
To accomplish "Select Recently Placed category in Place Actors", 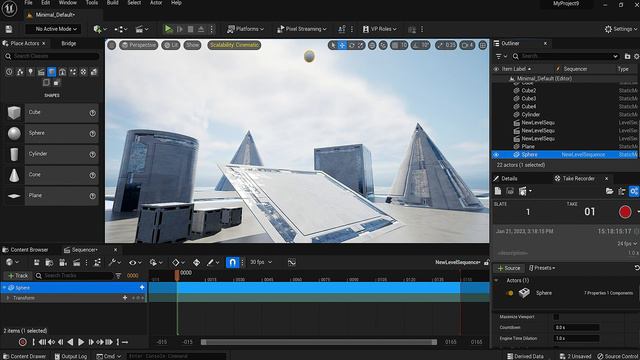I will [9, 72].
